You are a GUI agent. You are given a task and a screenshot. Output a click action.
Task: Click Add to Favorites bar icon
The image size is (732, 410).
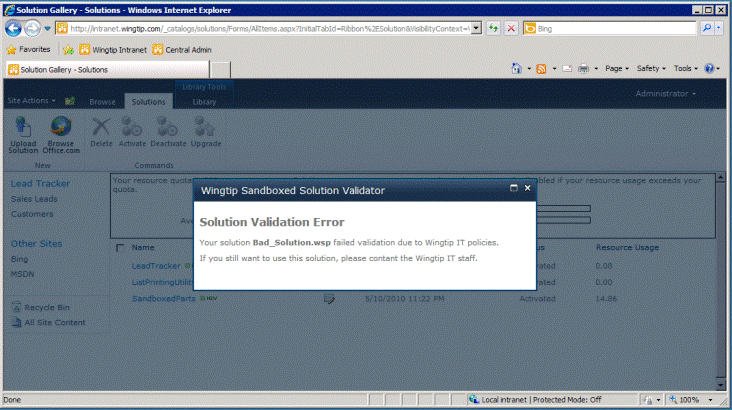click(x=69, y=49)
